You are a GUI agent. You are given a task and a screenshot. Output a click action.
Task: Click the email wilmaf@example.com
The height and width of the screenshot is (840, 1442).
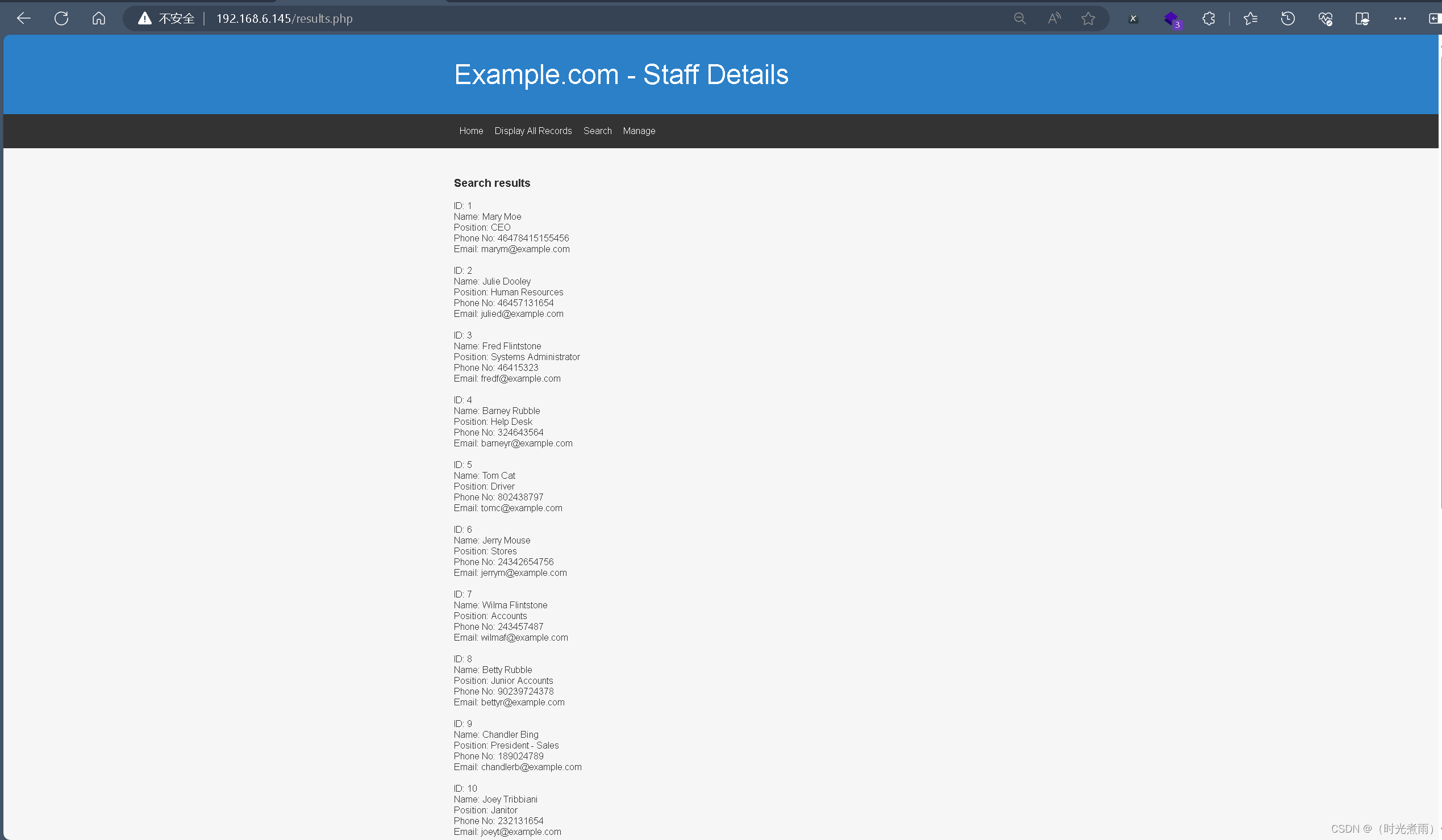[524, 638]
